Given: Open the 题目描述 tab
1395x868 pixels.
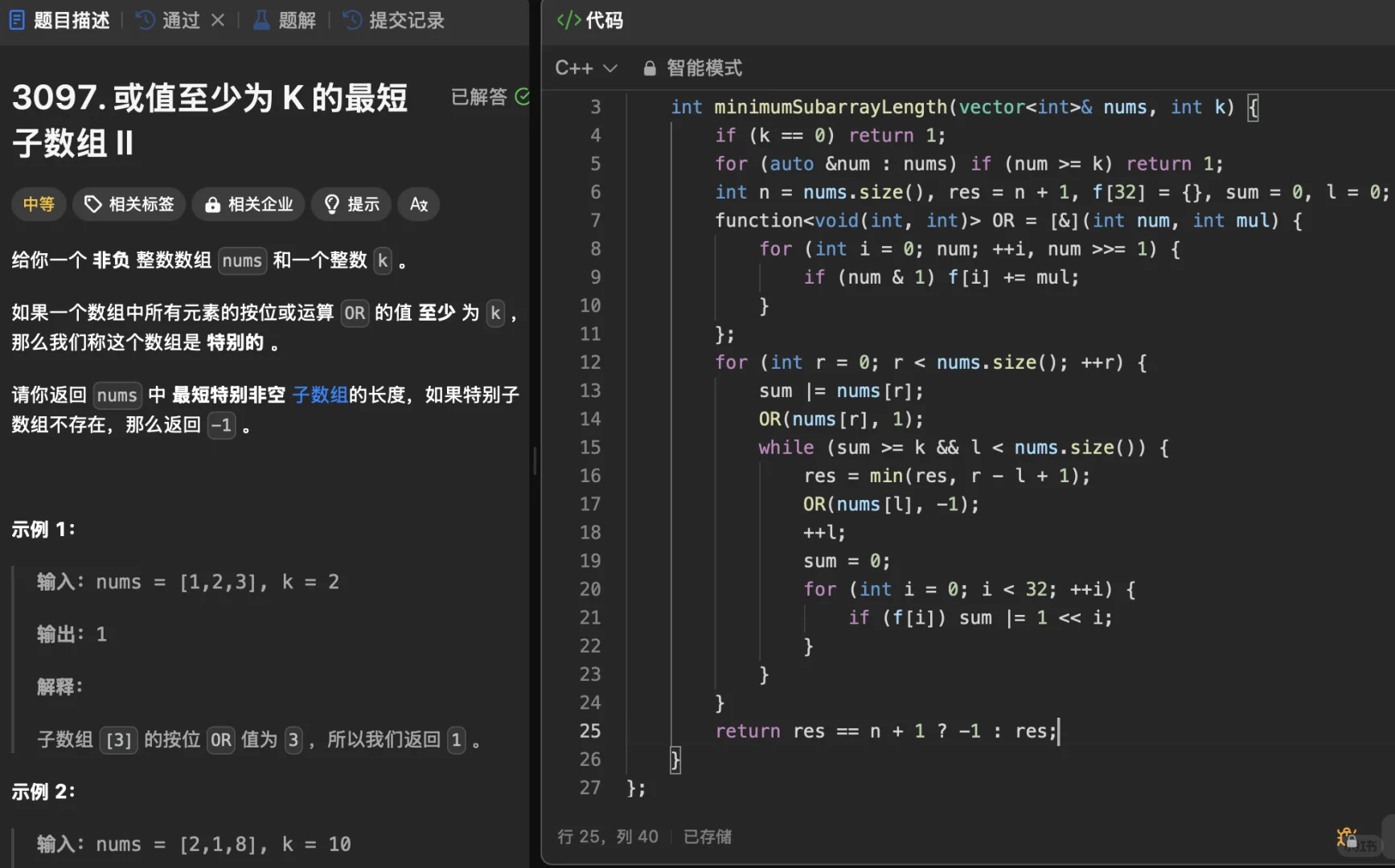Looking at the screenshot, I should click(x=59, y=20).
